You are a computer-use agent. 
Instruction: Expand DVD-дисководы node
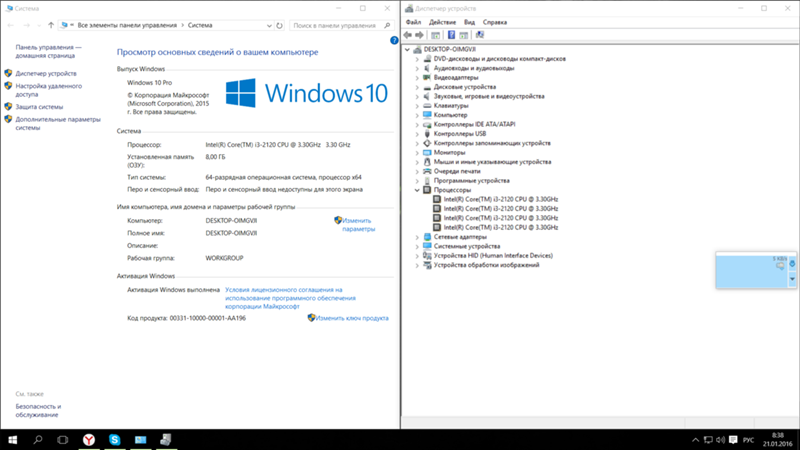[417, 59]
